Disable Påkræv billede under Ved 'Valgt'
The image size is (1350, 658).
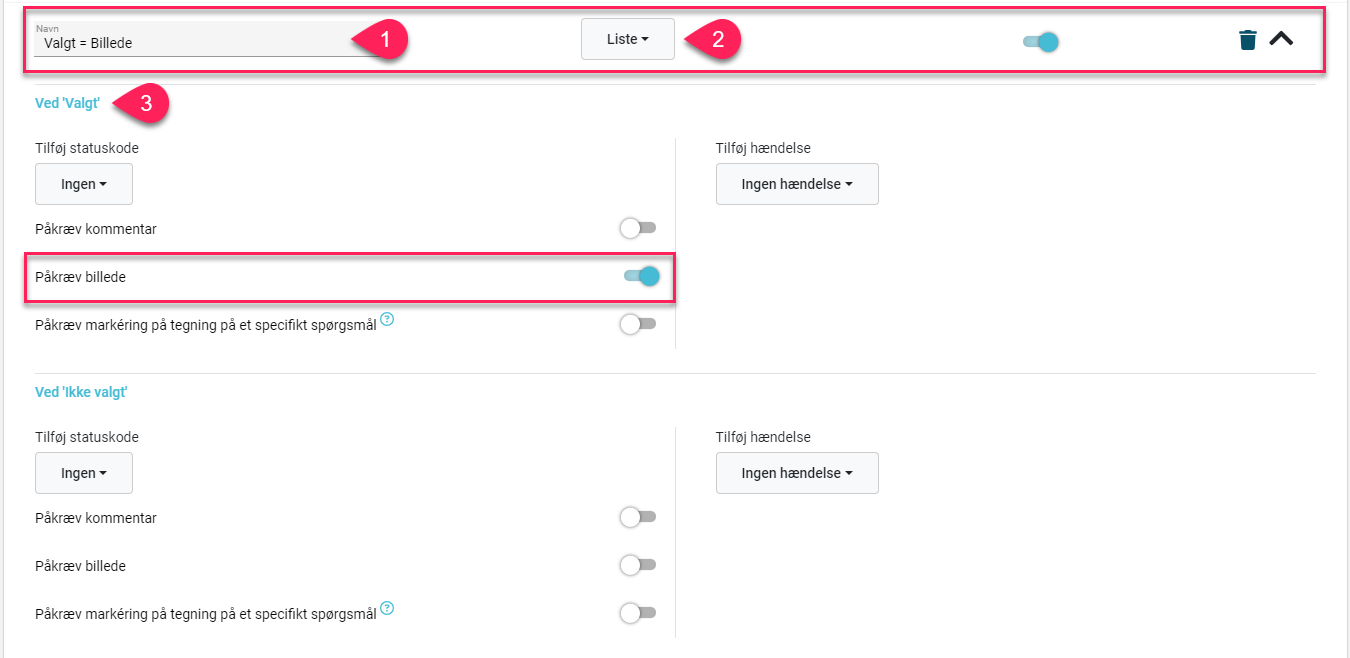(641, 276)
